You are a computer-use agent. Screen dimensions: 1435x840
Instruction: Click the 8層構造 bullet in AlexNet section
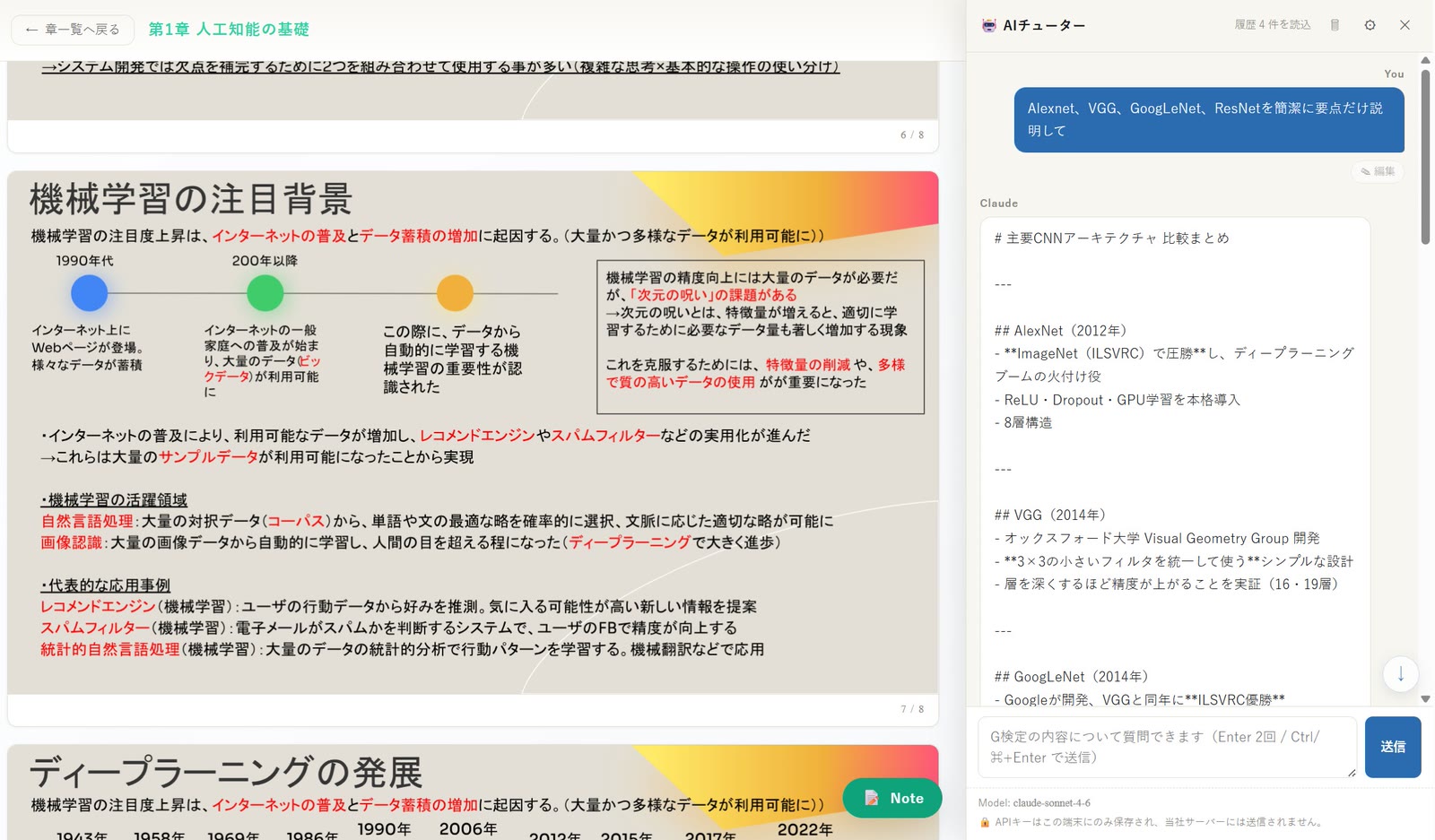(x=1023, y=423)
